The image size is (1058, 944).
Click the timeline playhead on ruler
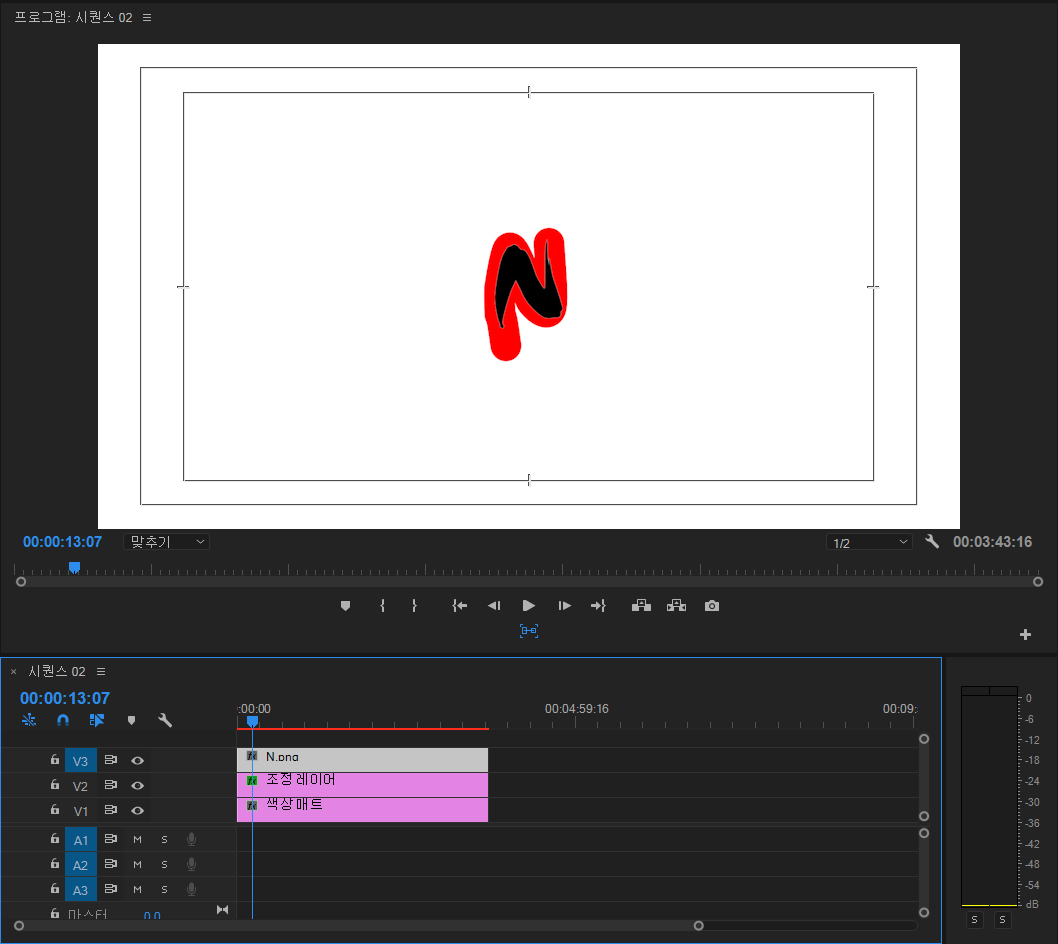[x=252, y=721]
